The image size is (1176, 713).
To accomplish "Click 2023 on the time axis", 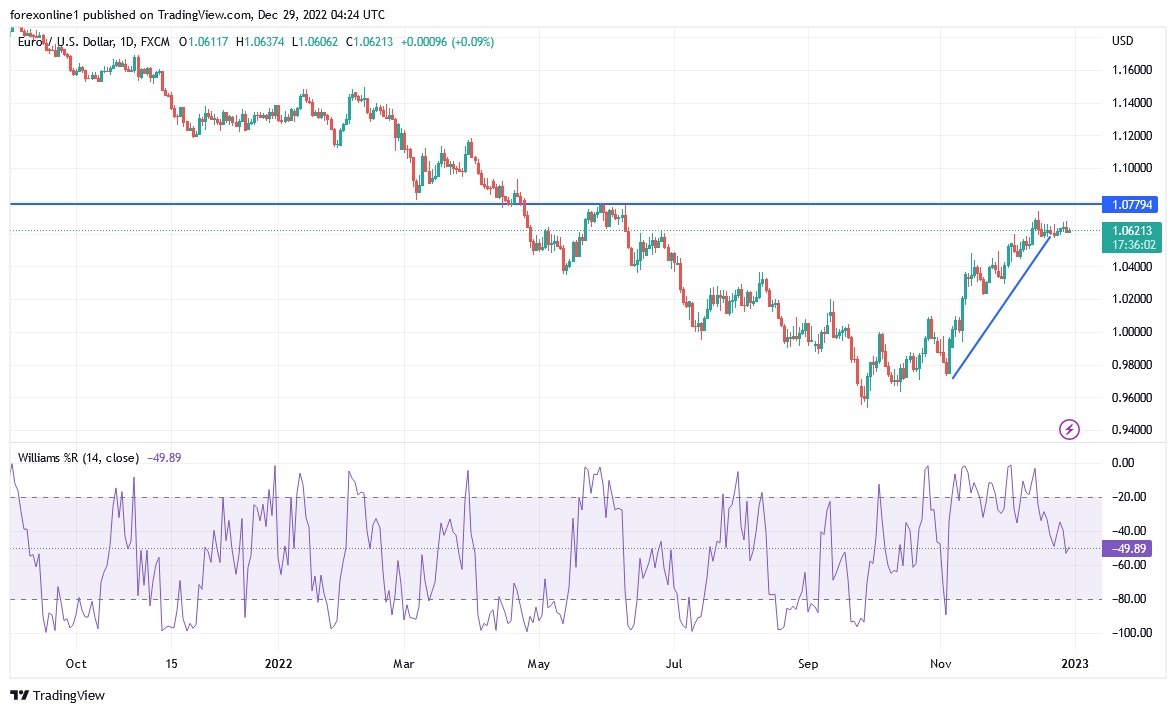I will 1074,663.
